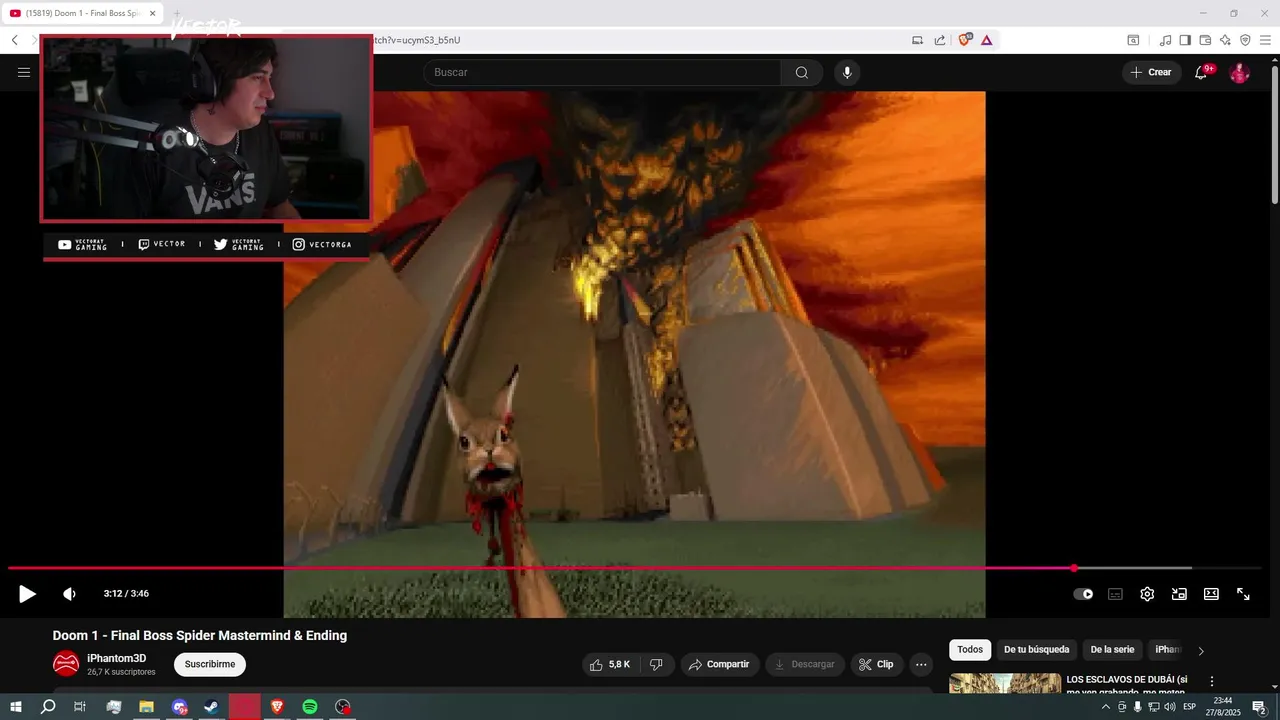Viewport: 1280px width, 720px height.
Task: Open Windows action center notifications
Action: coord(1259,707)
